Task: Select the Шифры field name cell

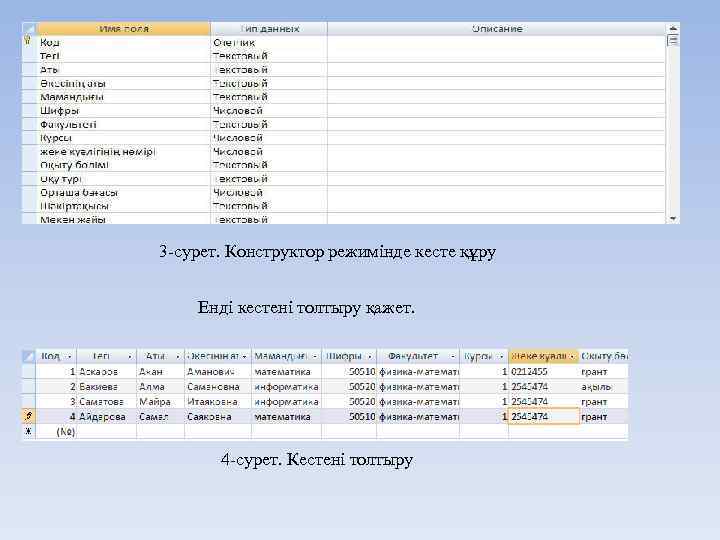Action: [124, 111]
